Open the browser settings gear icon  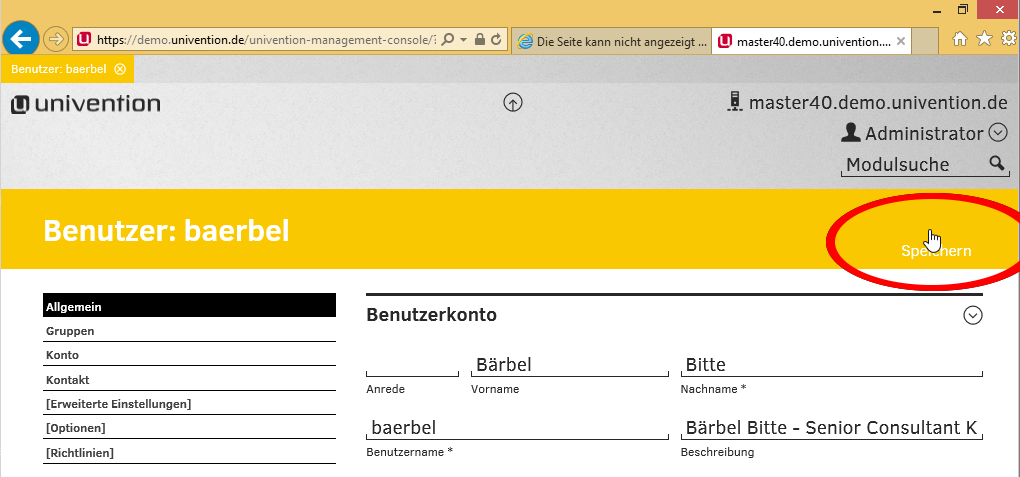point(1008,39)
